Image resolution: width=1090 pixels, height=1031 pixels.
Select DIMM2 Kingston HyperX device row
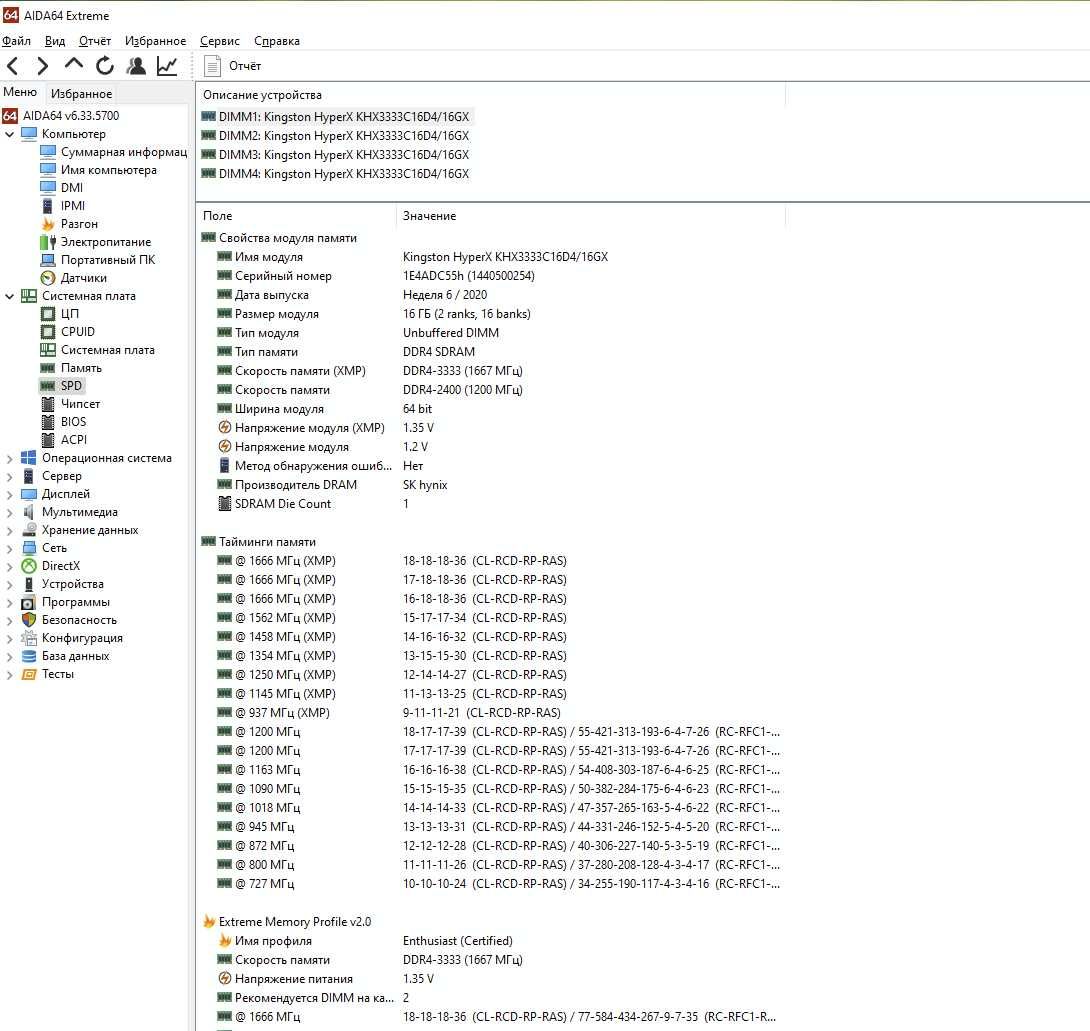(x=336, y=136)
